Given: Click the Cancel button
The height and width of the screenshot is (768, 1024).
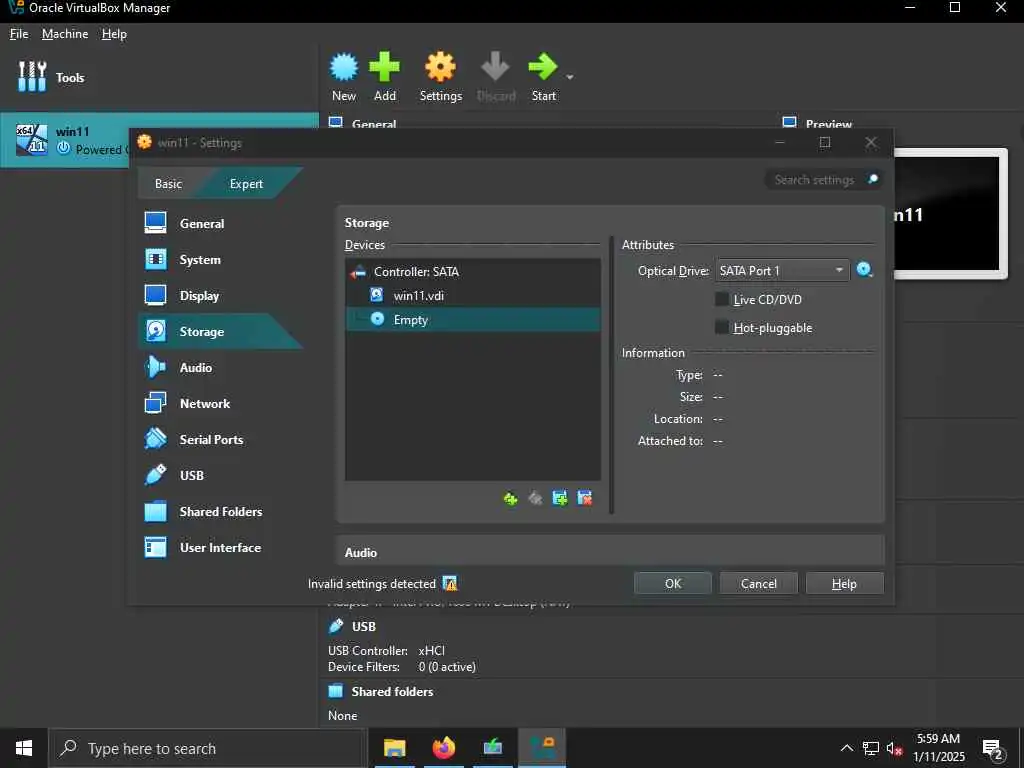Looking at the screenshot, I should (x=758, y=583).
